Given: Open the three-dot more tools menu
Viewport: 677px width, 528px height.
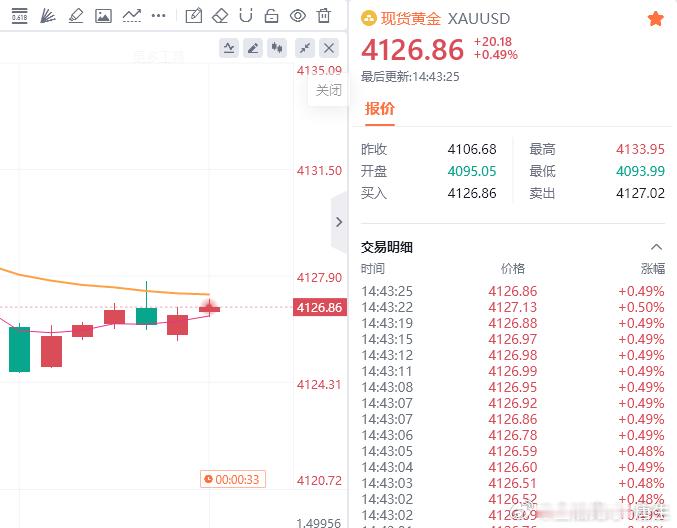Looking at the screenshot, I should click(158, 16).
